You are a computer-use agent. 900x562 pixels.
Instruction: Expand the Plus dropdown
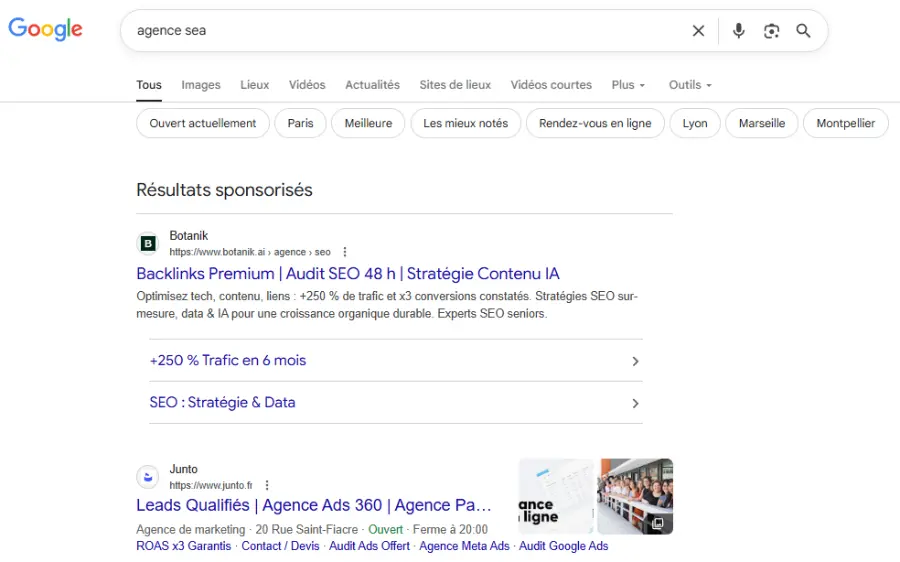629,85
